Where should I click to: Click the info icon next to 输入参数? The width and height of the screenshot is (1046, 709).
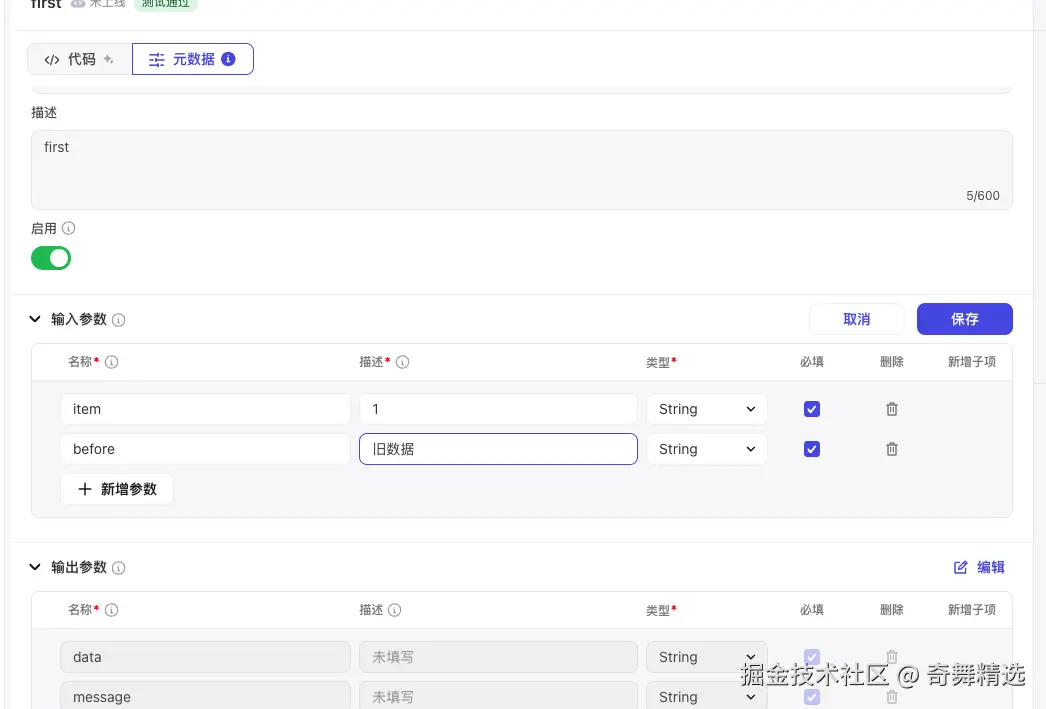(119, 319)
